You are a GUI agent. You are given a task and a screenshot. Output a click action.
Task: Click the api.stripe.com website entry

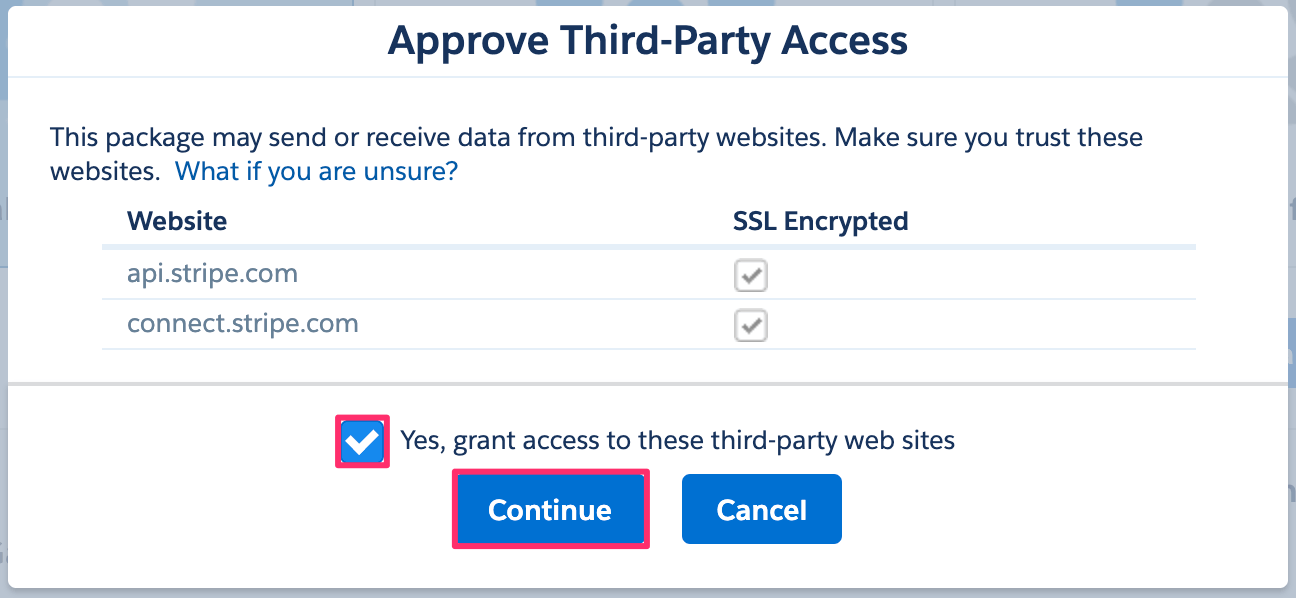(x=212, y=274)
